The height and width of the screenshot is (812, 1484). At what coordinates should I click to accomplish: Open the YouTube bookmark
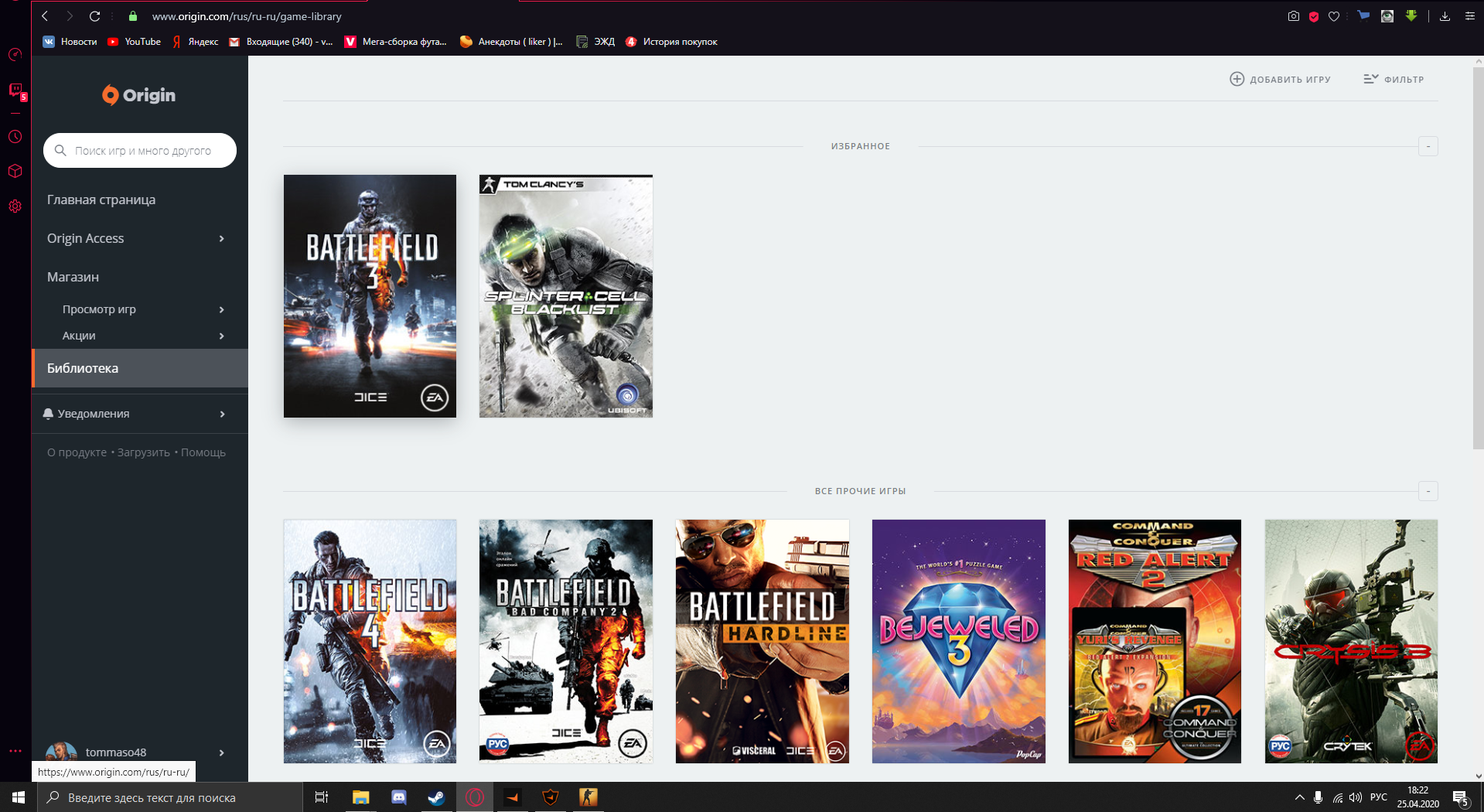(x=135, y=42)
